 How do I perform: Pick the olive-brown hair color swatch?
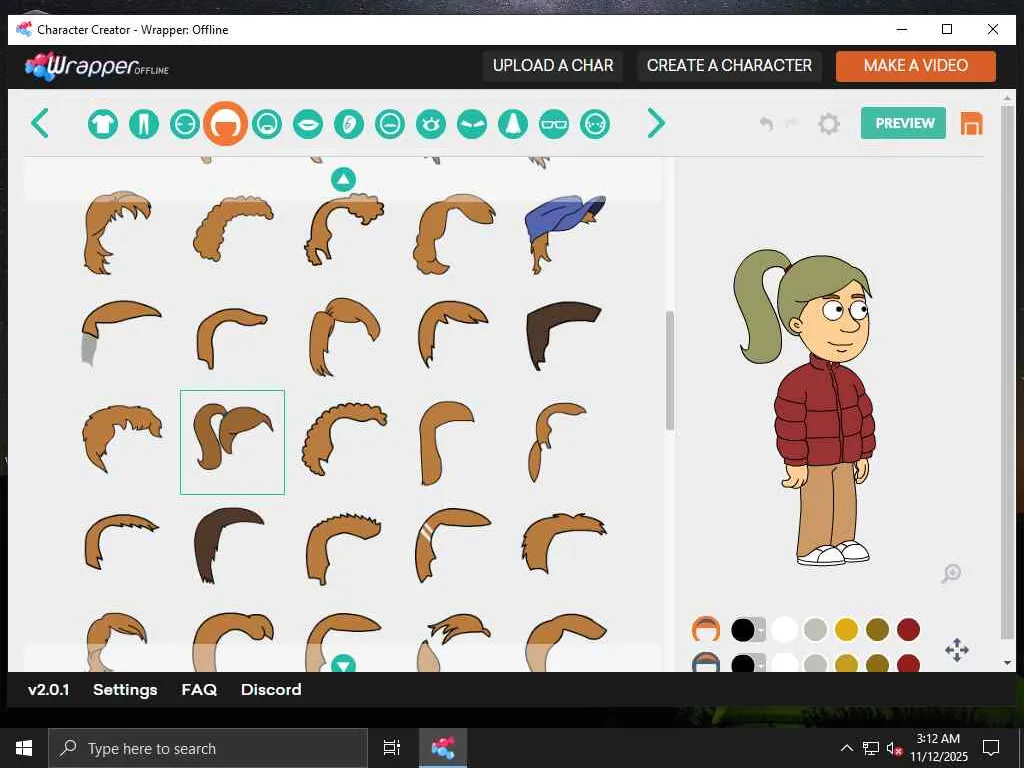click(878, 630)
